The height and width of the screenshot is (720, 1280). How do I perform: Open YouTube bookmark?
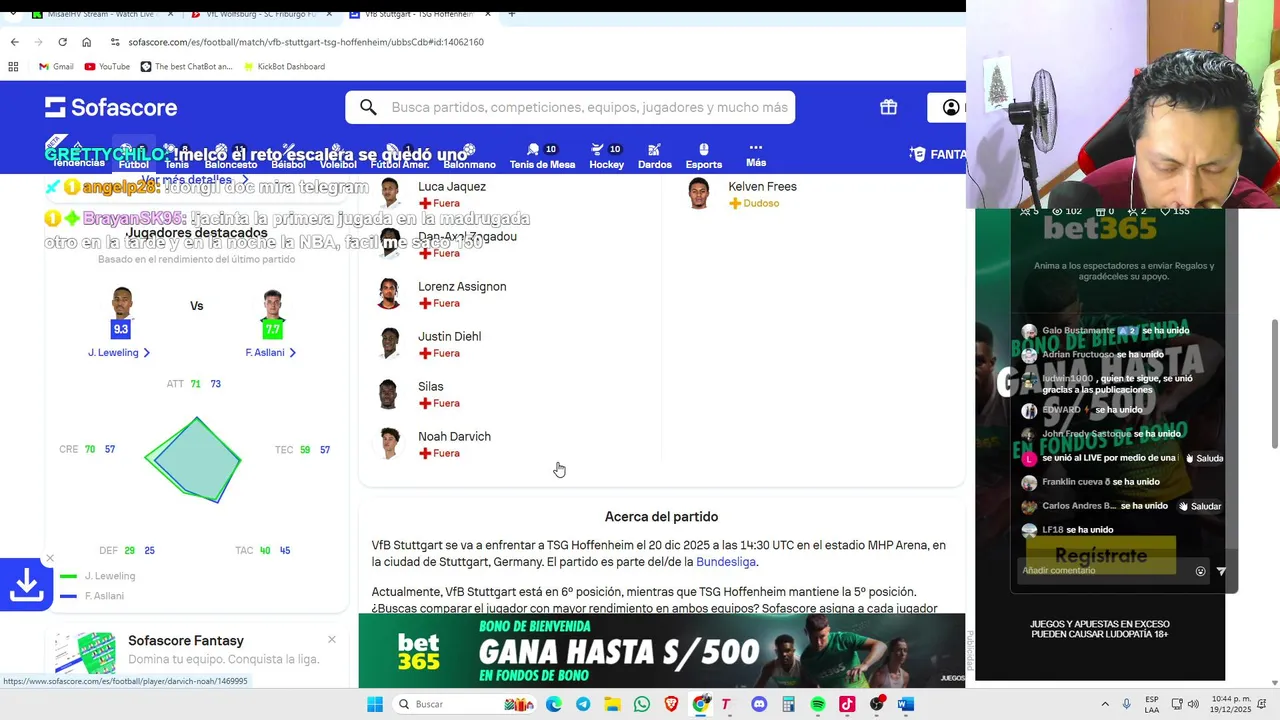[107, 66]
